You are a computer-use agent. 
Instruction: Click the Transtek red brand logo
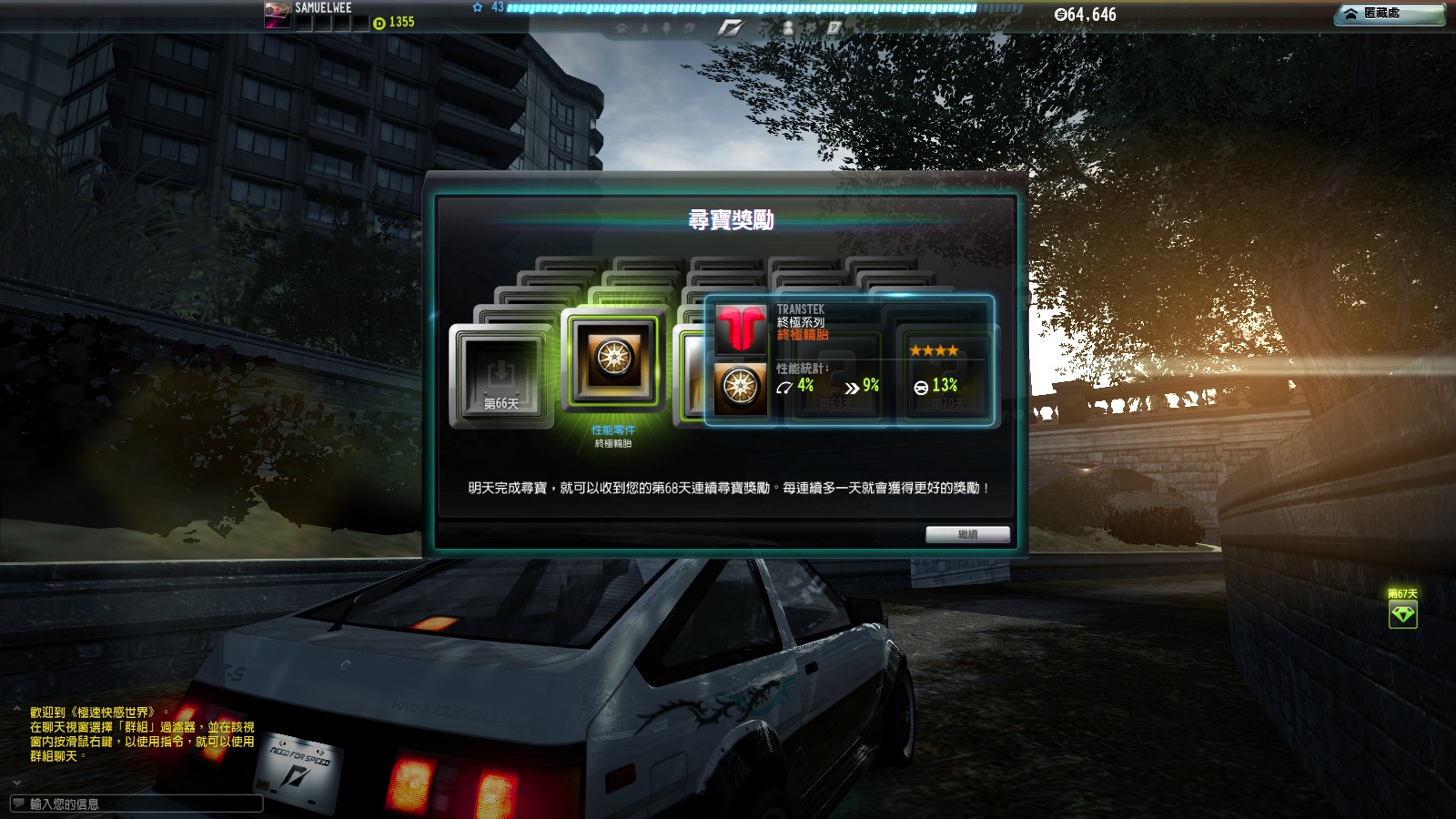(x=741, y=329)
